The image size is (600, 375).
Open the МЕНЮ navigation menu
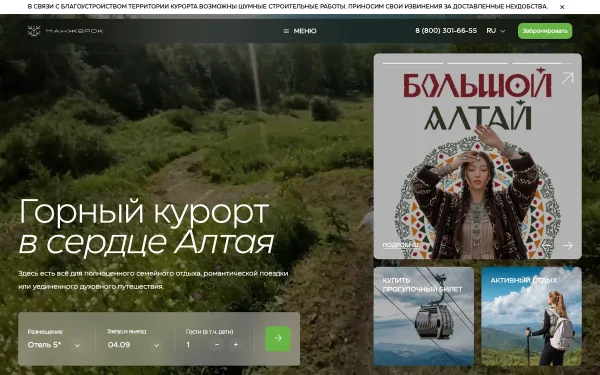[x=300, y=31]
